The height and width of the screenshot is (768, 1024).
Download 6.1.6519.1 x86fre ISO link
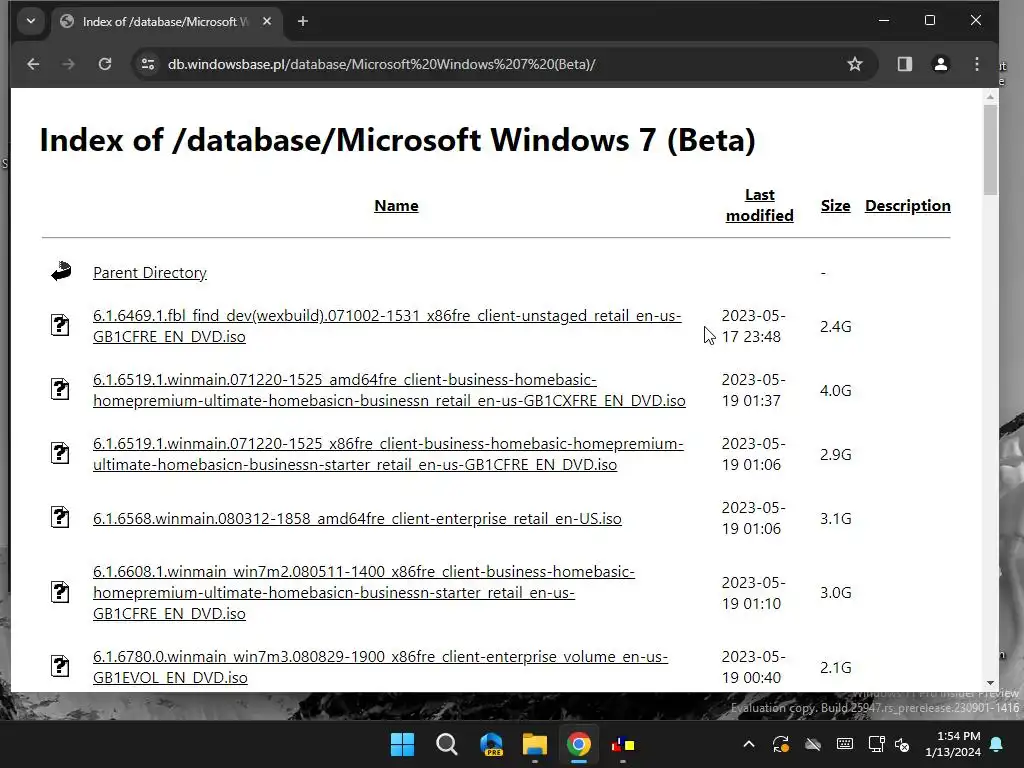coord(388,454)
